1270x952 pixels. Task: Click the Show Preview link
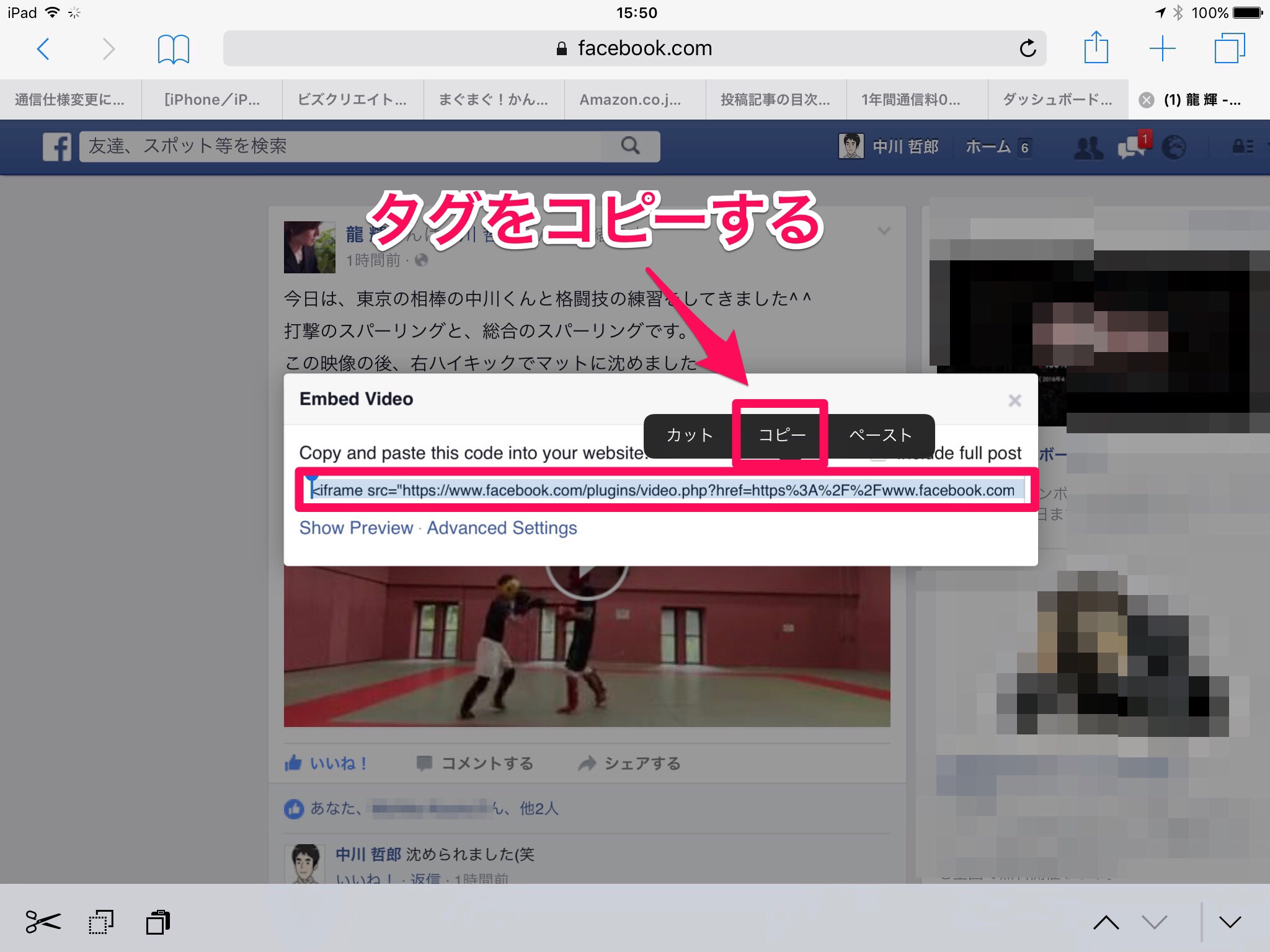(x=356, y=528)
